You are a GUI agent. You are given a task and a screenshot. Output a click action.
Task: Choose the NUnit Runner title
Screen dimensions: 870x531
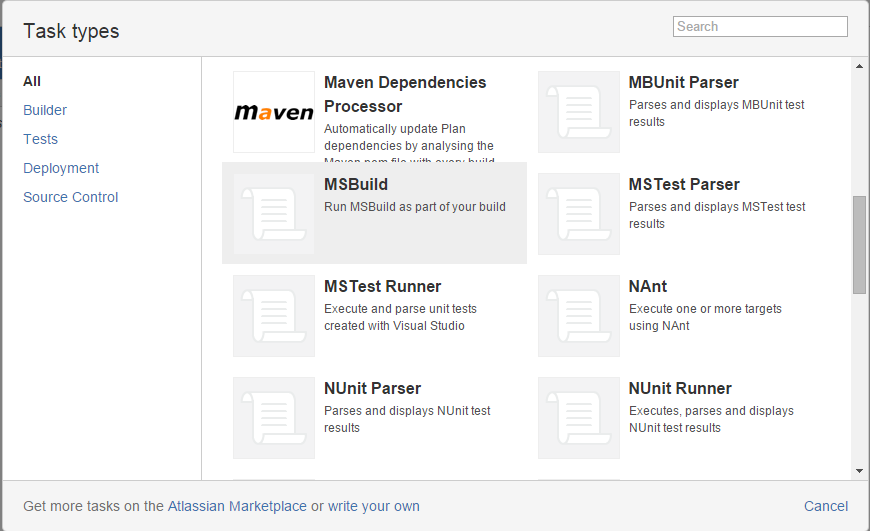coord(680,389)
